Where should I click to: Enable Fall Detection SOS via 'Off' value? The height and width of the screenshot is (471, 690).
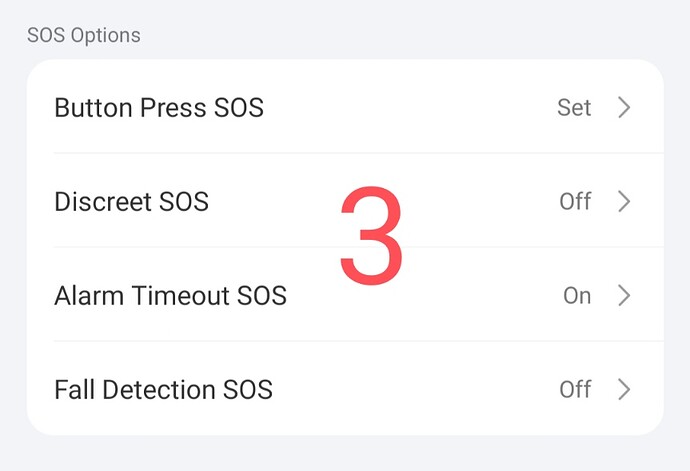point(575,389)
